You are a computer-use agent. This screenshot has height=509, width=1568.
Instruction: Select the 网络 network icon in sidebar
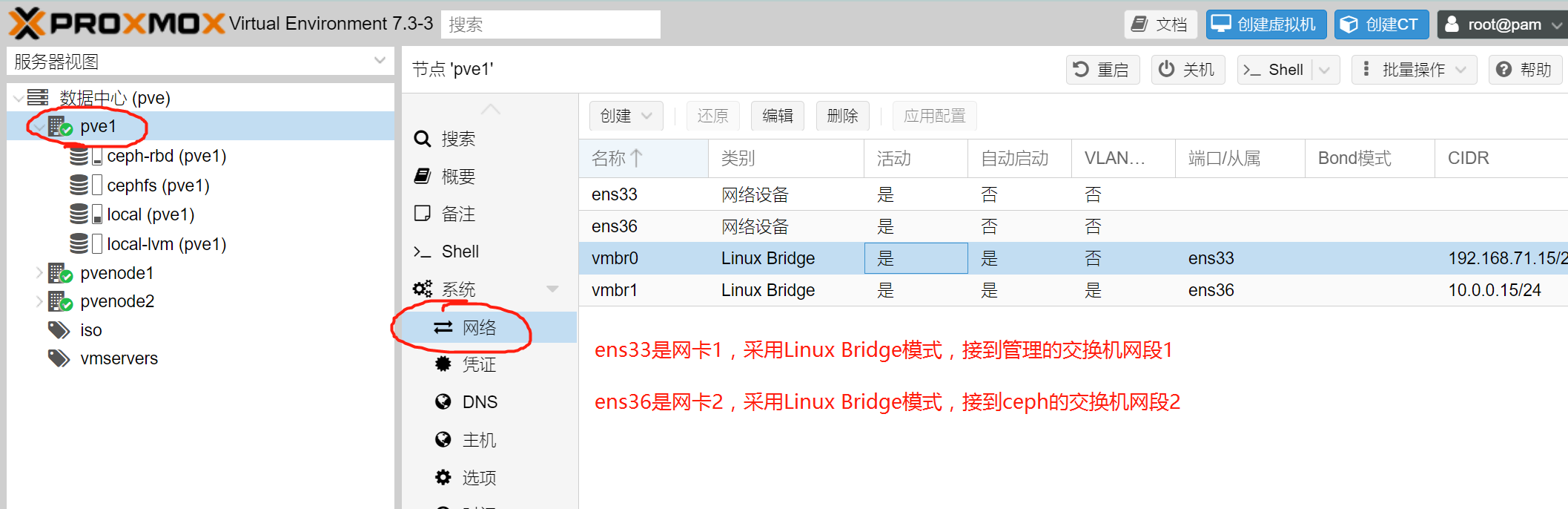coord(442,327)
